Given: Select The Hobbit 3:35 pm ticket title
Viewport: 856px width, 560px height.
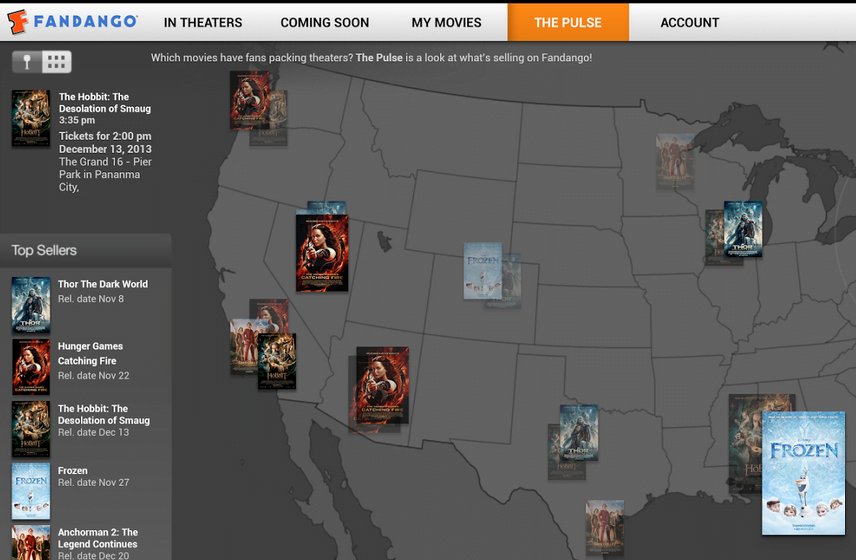Looking at the screenshot, I should click(x=105, y=103).
